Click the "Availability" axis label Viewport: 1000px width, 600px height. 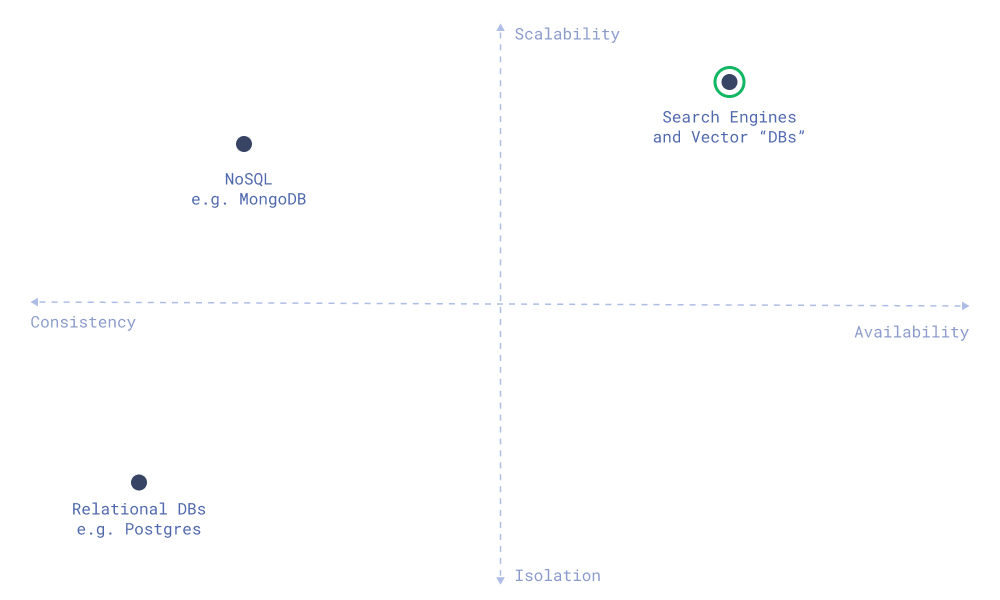pos(911,332)
